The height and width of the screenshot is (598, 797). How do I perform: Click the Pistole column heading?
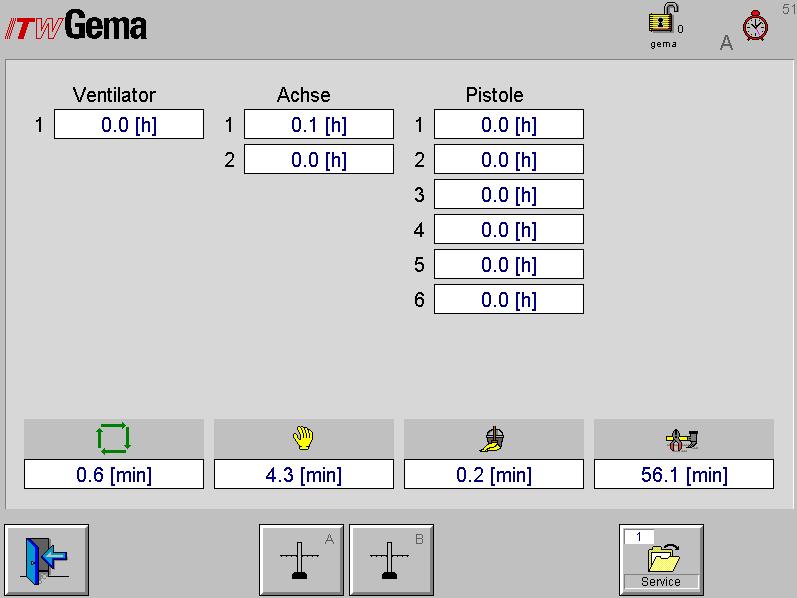(x=494, y=95)
